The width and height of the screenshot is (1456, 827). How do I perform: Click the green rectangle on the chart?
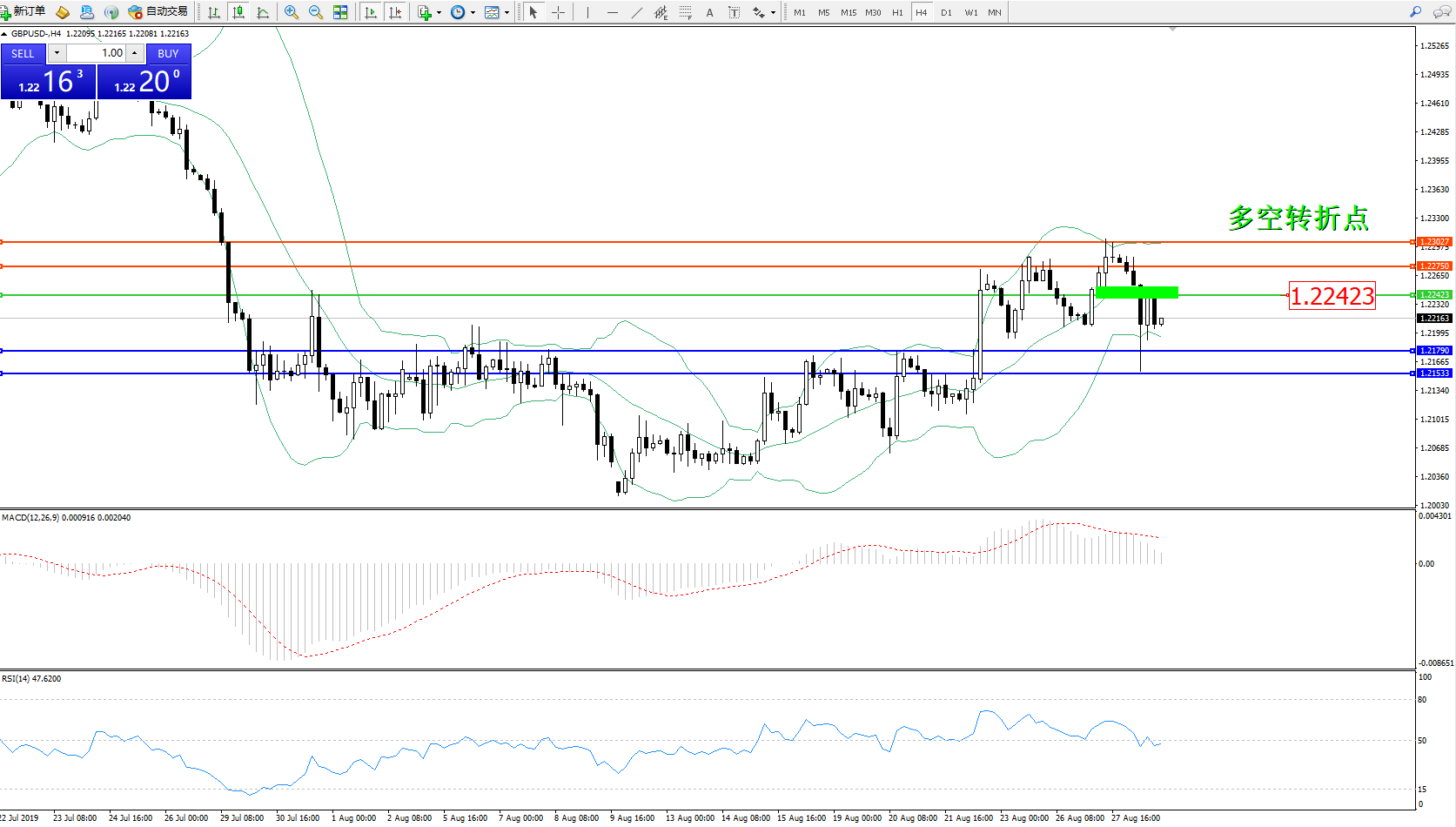pos(1137,292)
